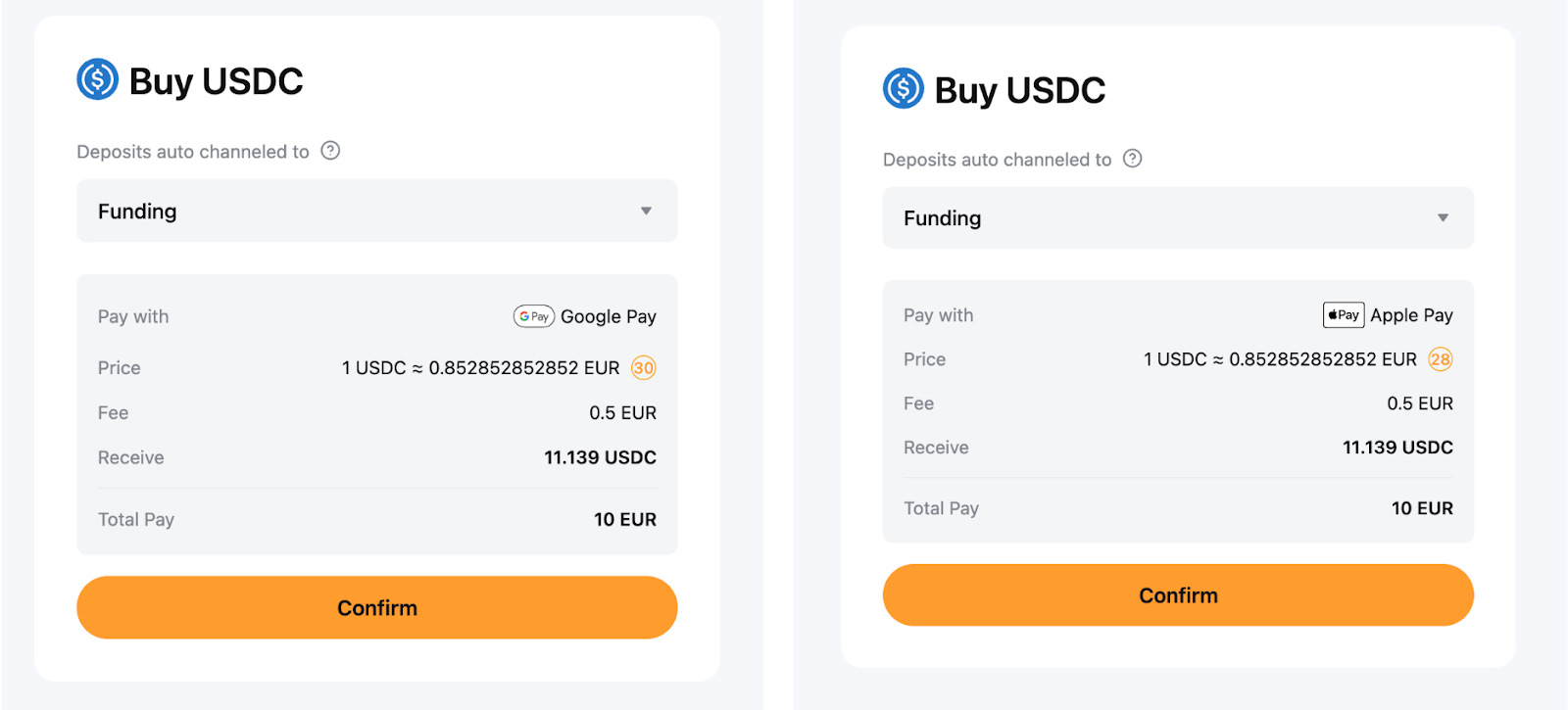The height and width of the screenshot is (710, 1568).
Task: Open the deposits help tooltip in the Apple Pay panel
Action: pos(1133,159)
